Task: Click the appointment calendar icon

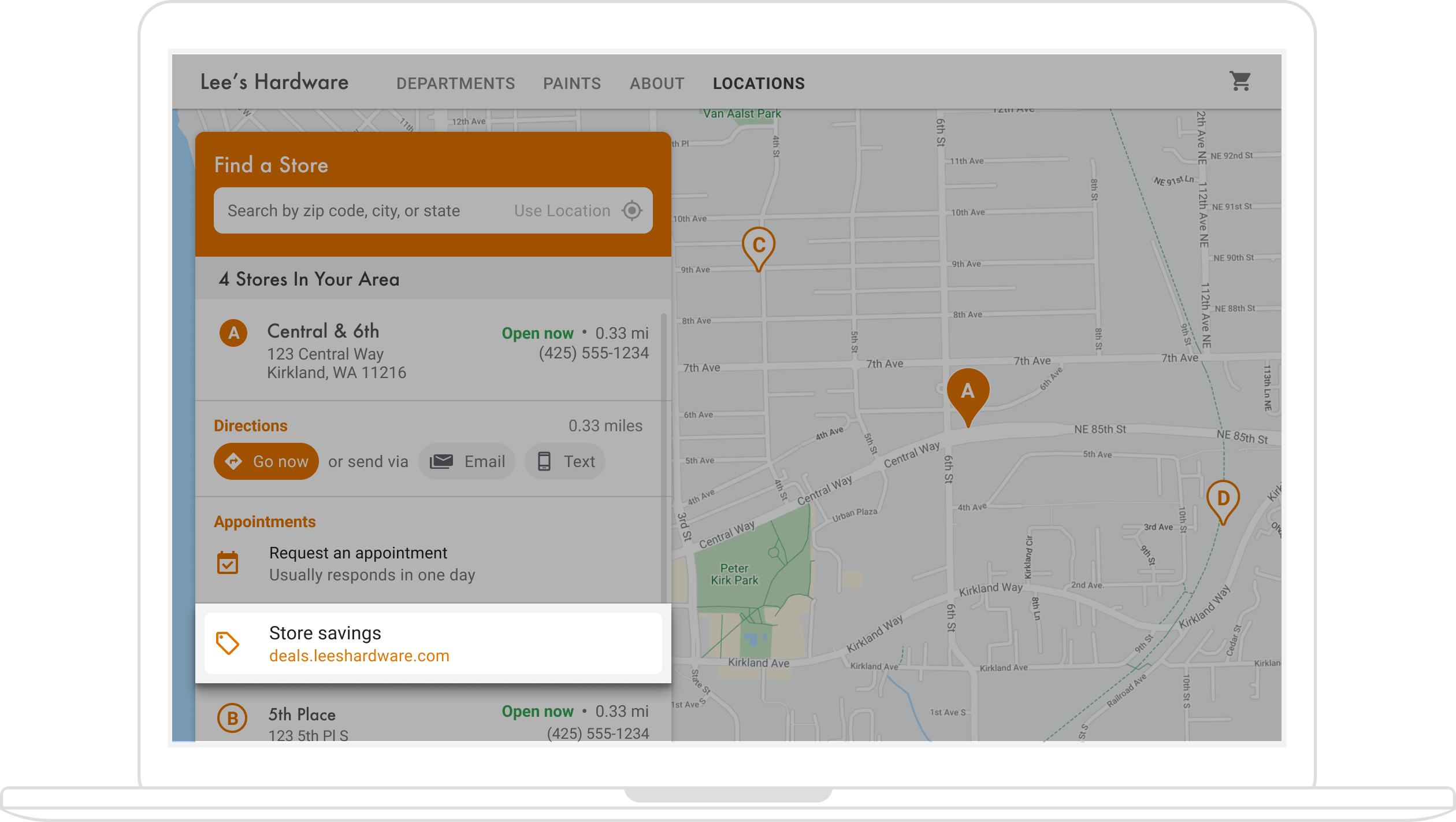Action: (228, 563)
